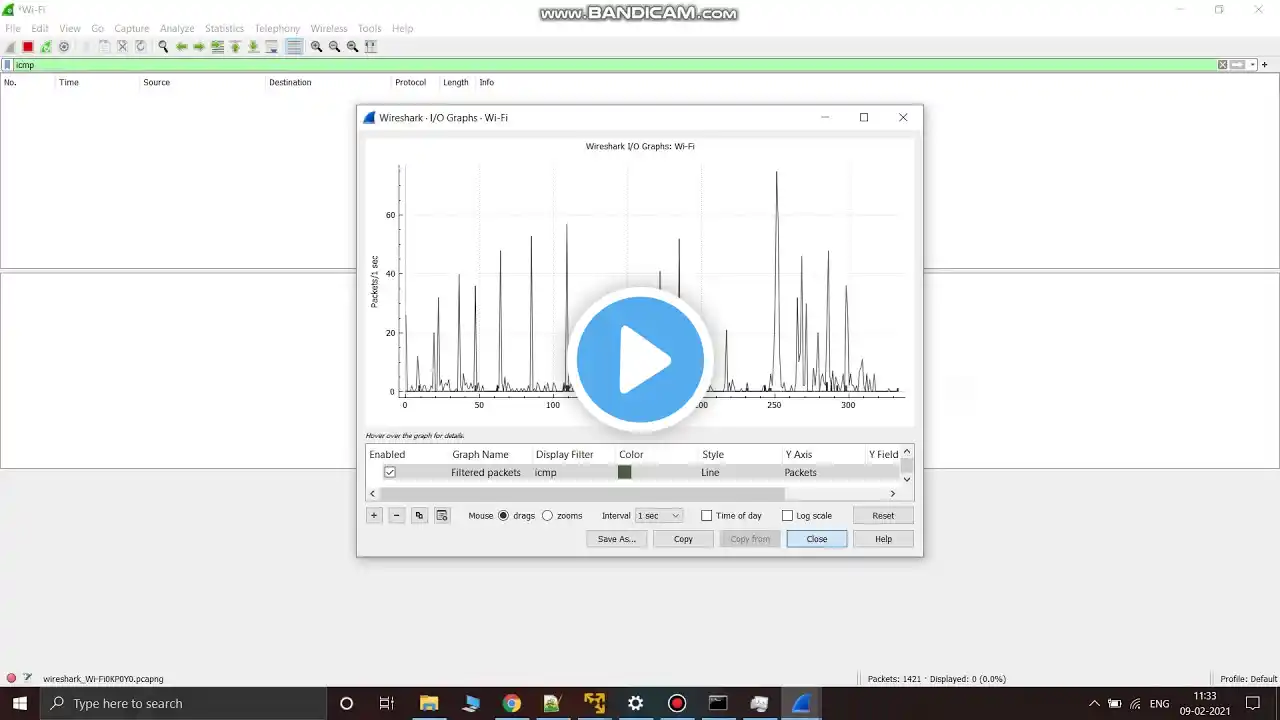Click the Destination column header
Image resolution: width=1280 pixels, height=720 pixels.
click(290, 82)
